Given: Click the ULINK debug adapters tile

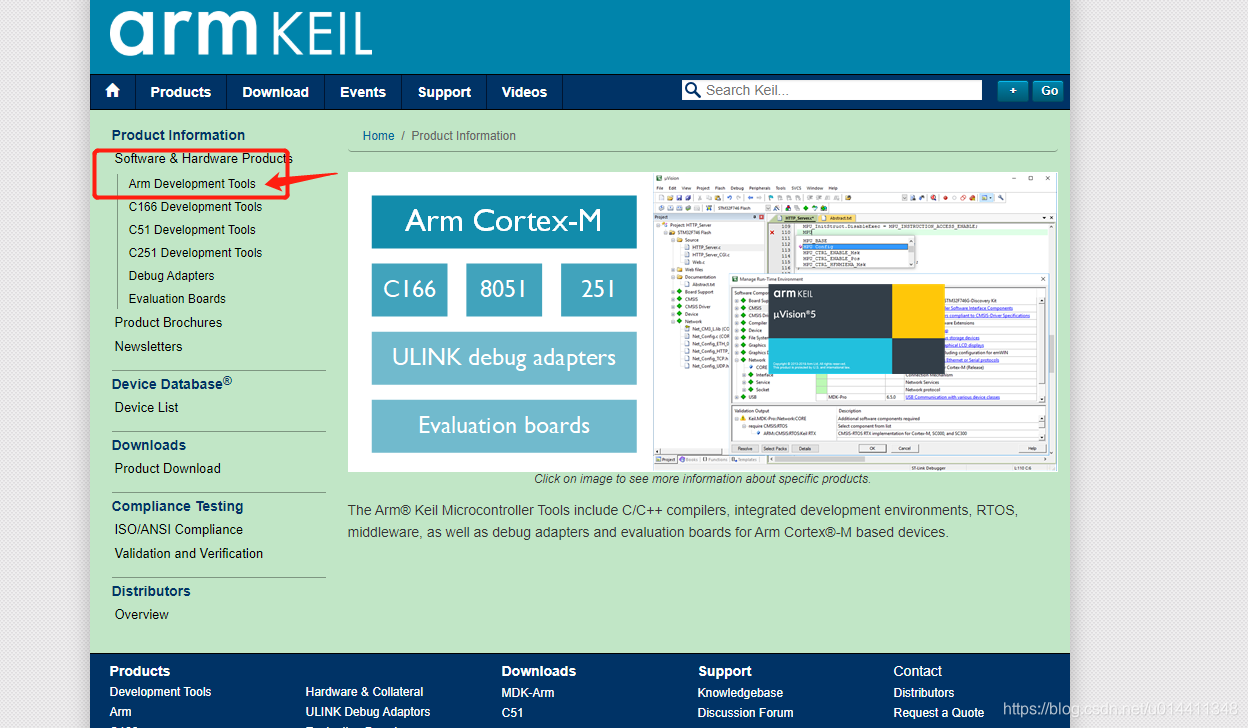Looking at the screenshot, I should 504,358.
